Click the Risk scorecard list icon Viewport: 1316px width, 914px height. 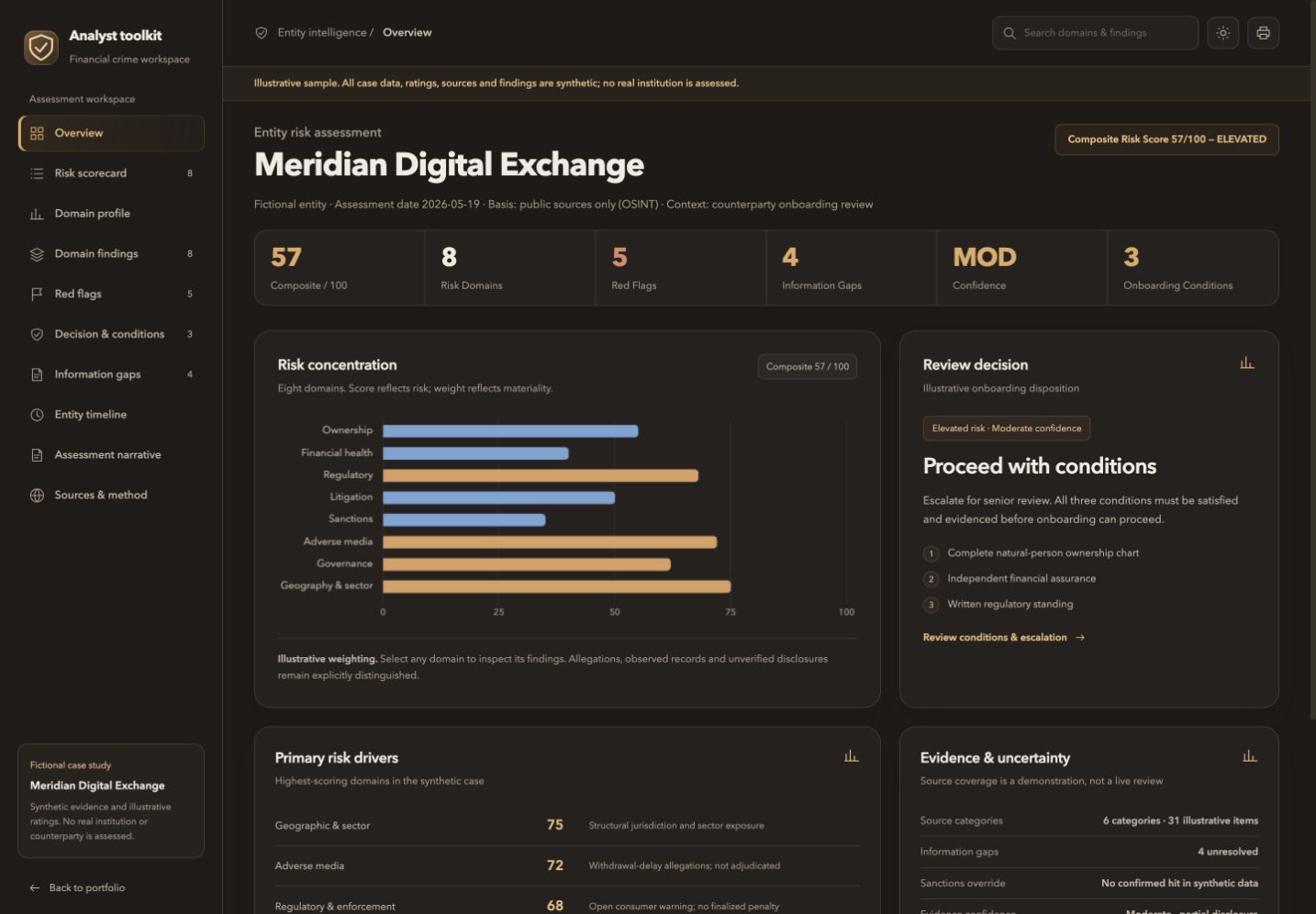coord(37,173)
